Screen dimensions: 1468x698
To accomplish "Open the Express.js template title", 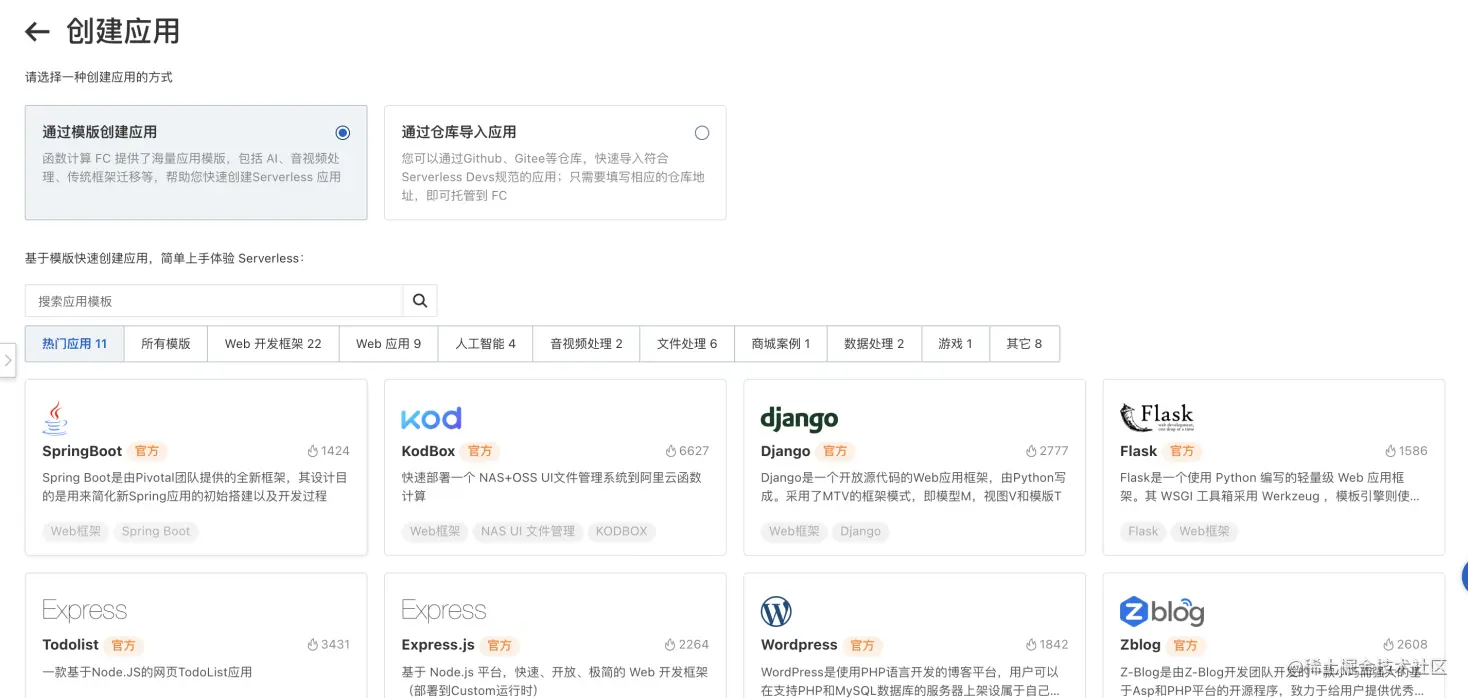I will click(x=438, y=645).
